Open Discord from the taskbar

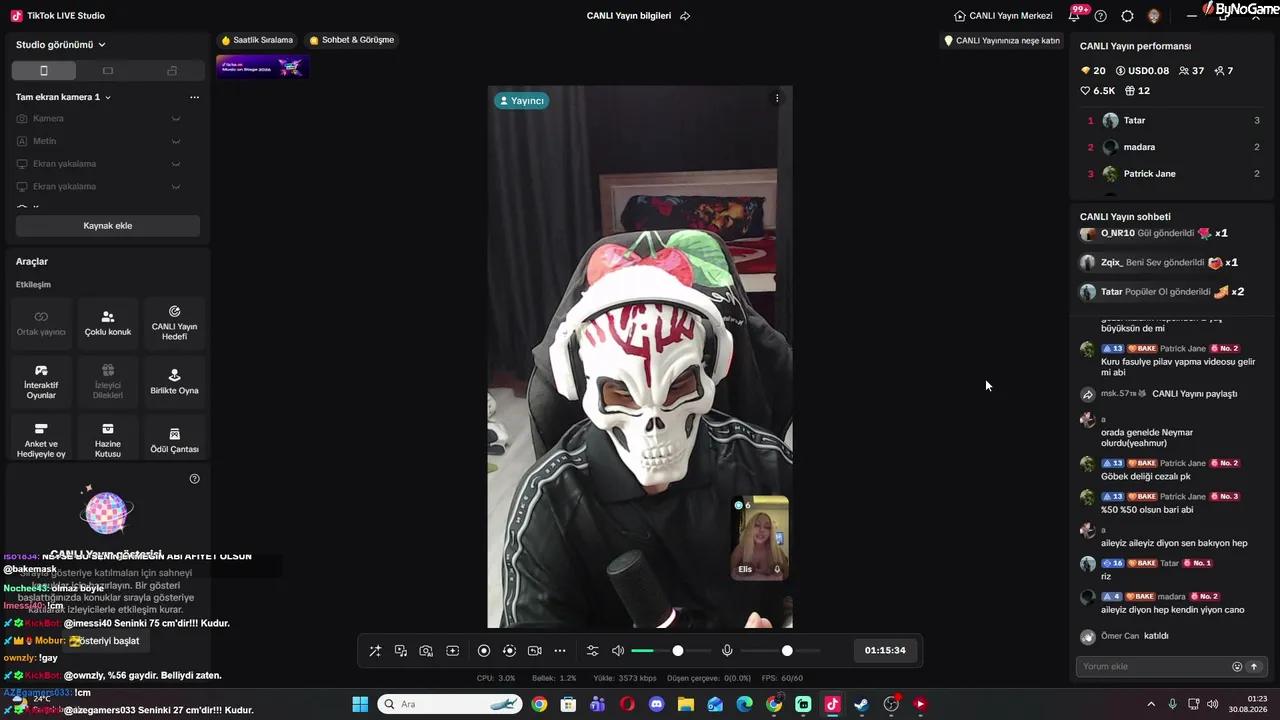[x=657, y=704]
